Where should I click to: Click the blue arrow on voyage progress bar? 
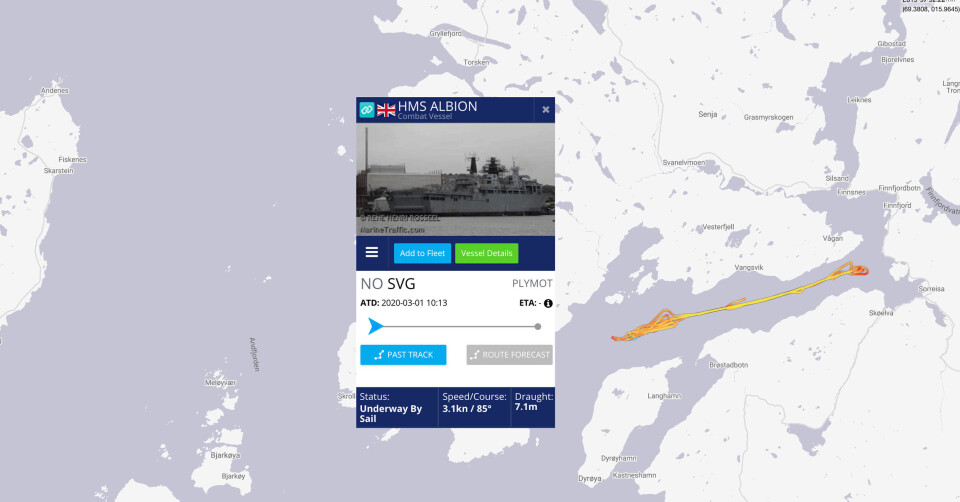375,326
